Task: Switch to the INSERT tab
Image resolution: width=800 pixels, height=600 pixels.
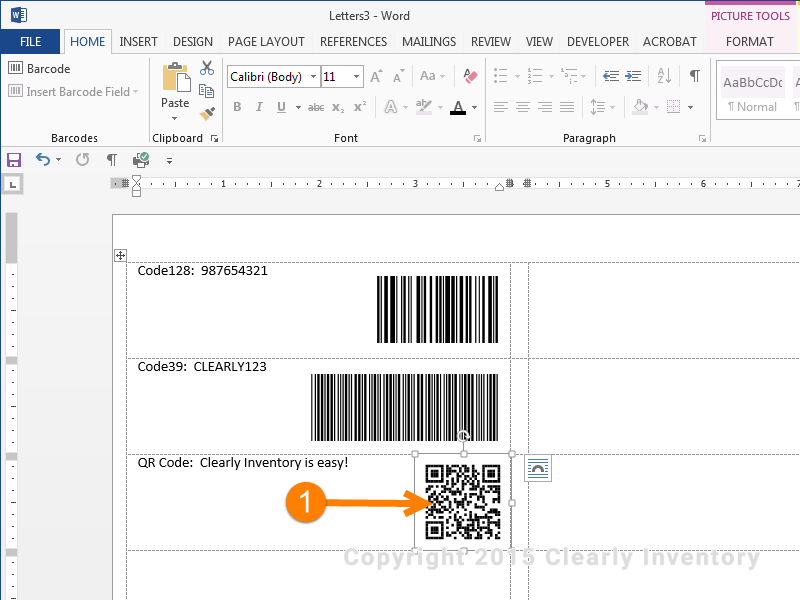Action: pyautogui.click(x=138, y=41)
